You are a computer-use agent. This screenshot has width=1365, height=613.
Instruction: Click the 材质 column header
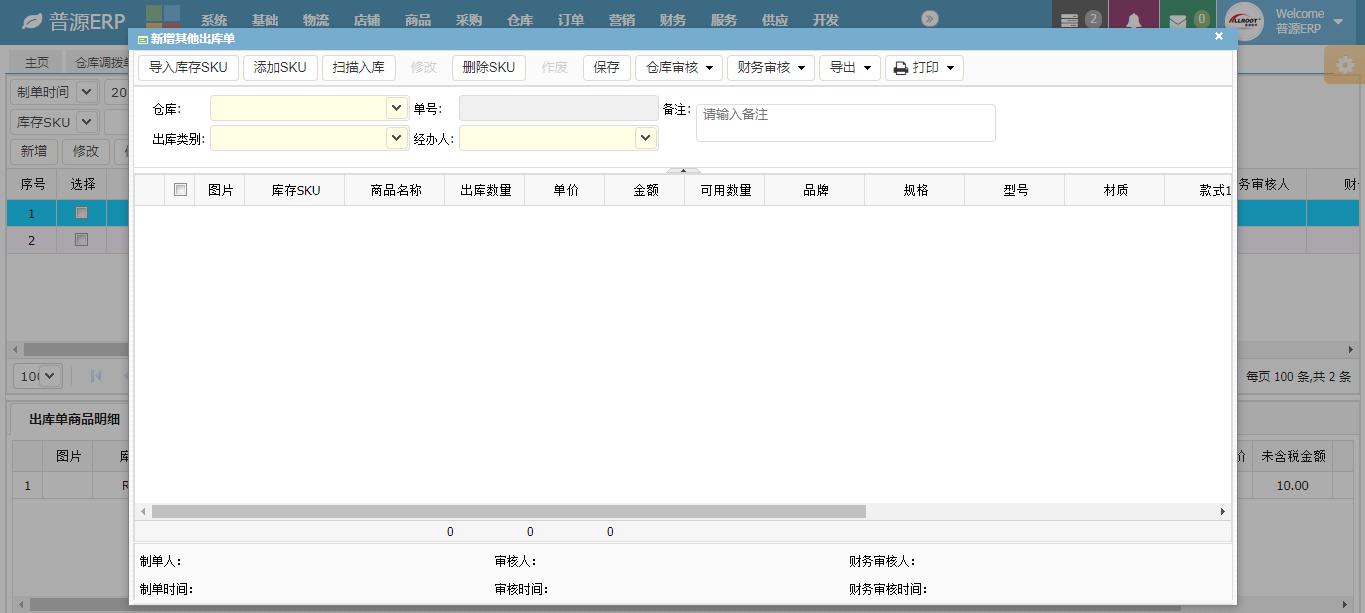pos(1115,190)
